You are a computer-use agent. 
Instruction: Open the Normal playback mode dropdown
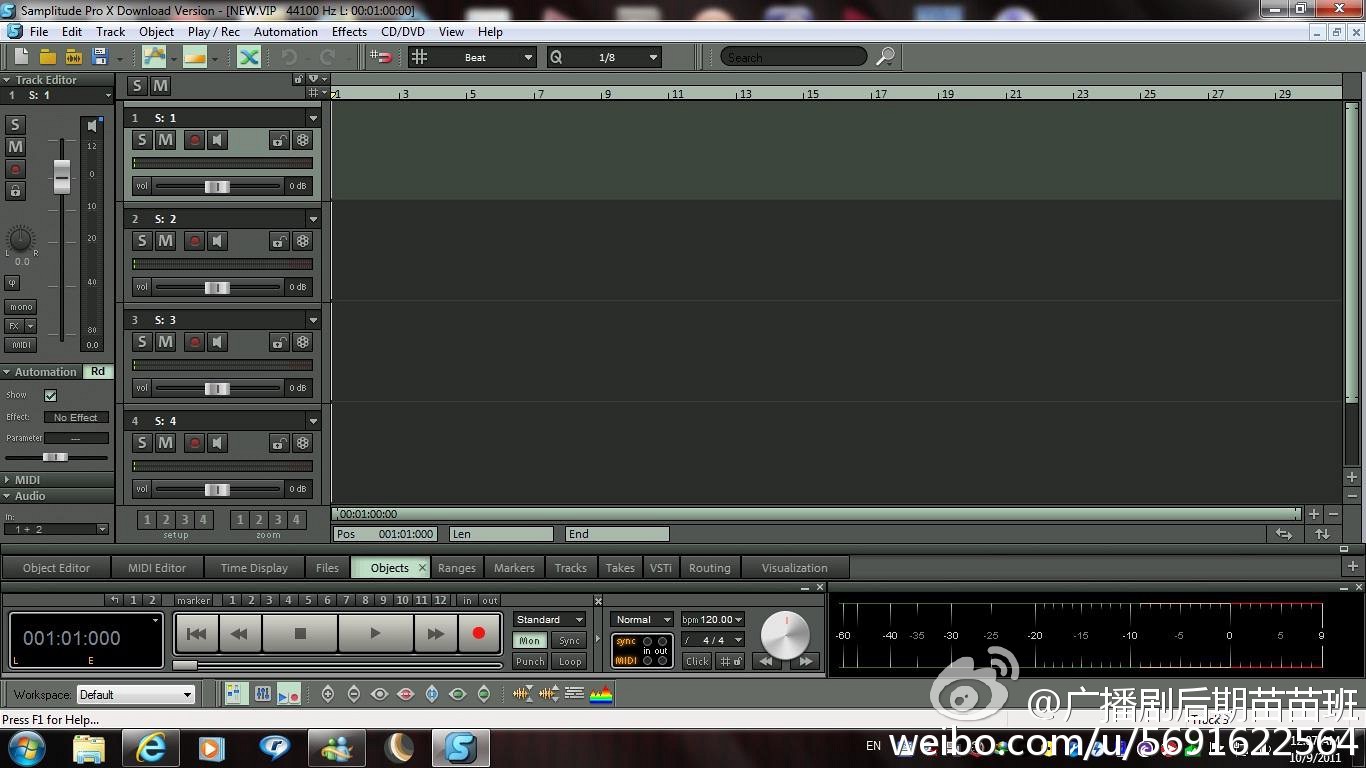tap(642, 619)
